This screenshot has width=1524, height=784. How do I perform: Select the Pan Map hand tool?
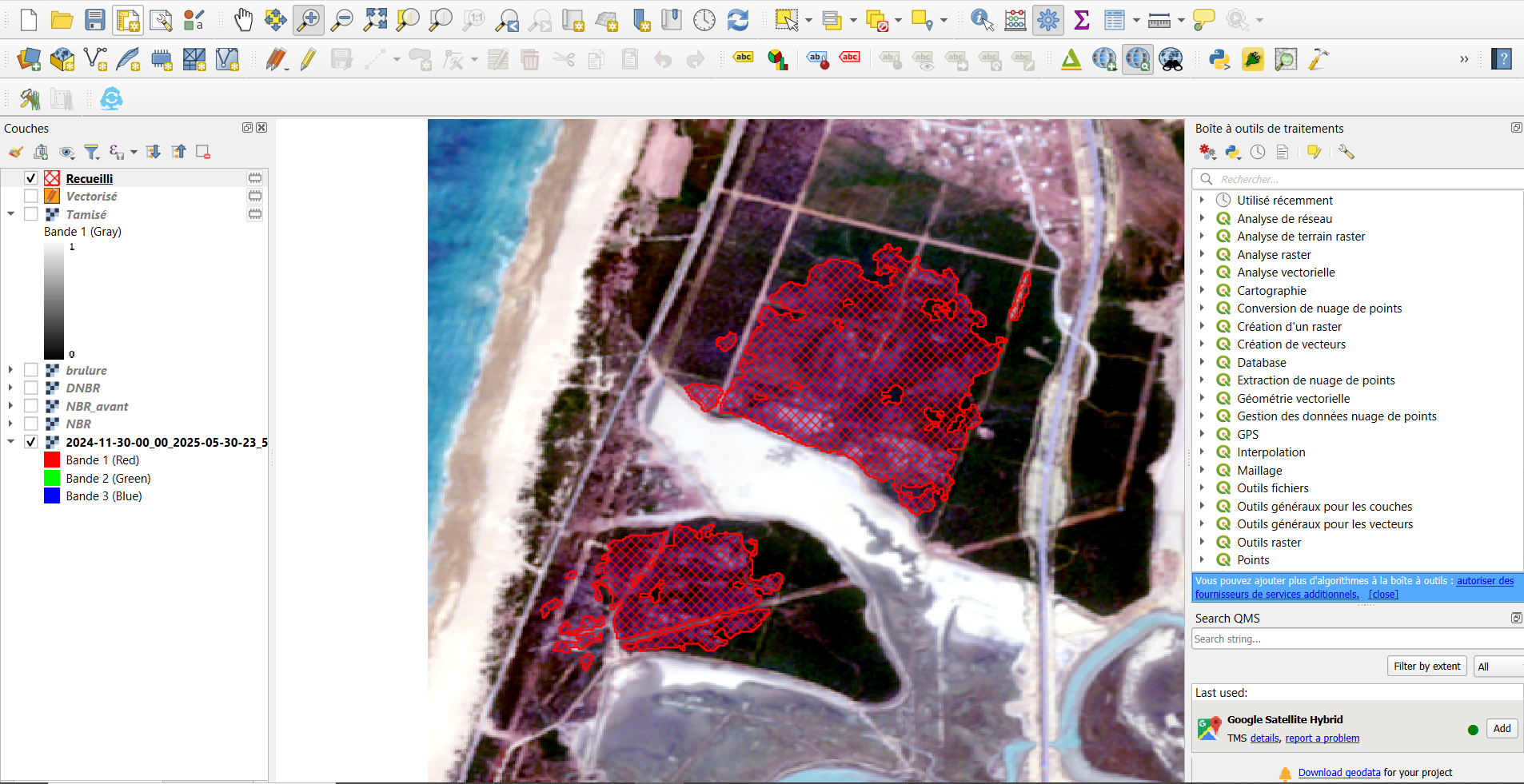(x=243, y=20)
